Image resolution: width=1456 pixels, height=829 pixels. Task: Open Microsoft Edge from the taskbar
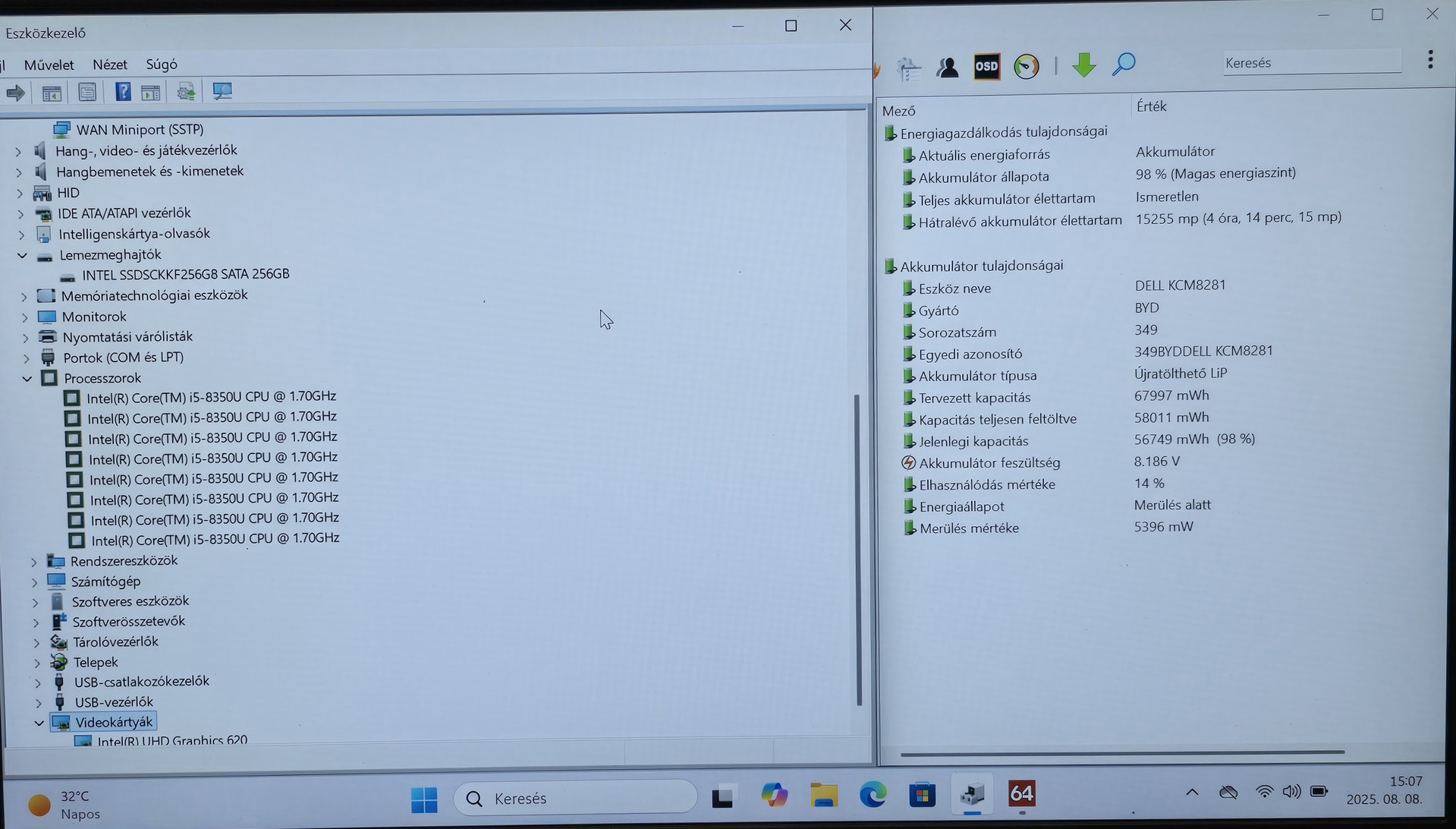tap(873, 795)
